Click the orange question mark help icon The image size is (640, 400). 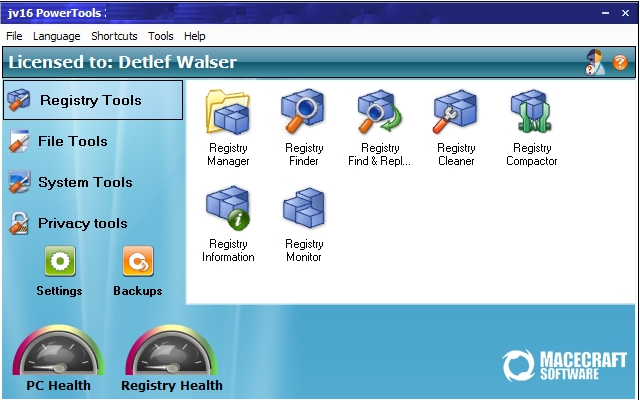pyautogui.click(x=620, y=62)
